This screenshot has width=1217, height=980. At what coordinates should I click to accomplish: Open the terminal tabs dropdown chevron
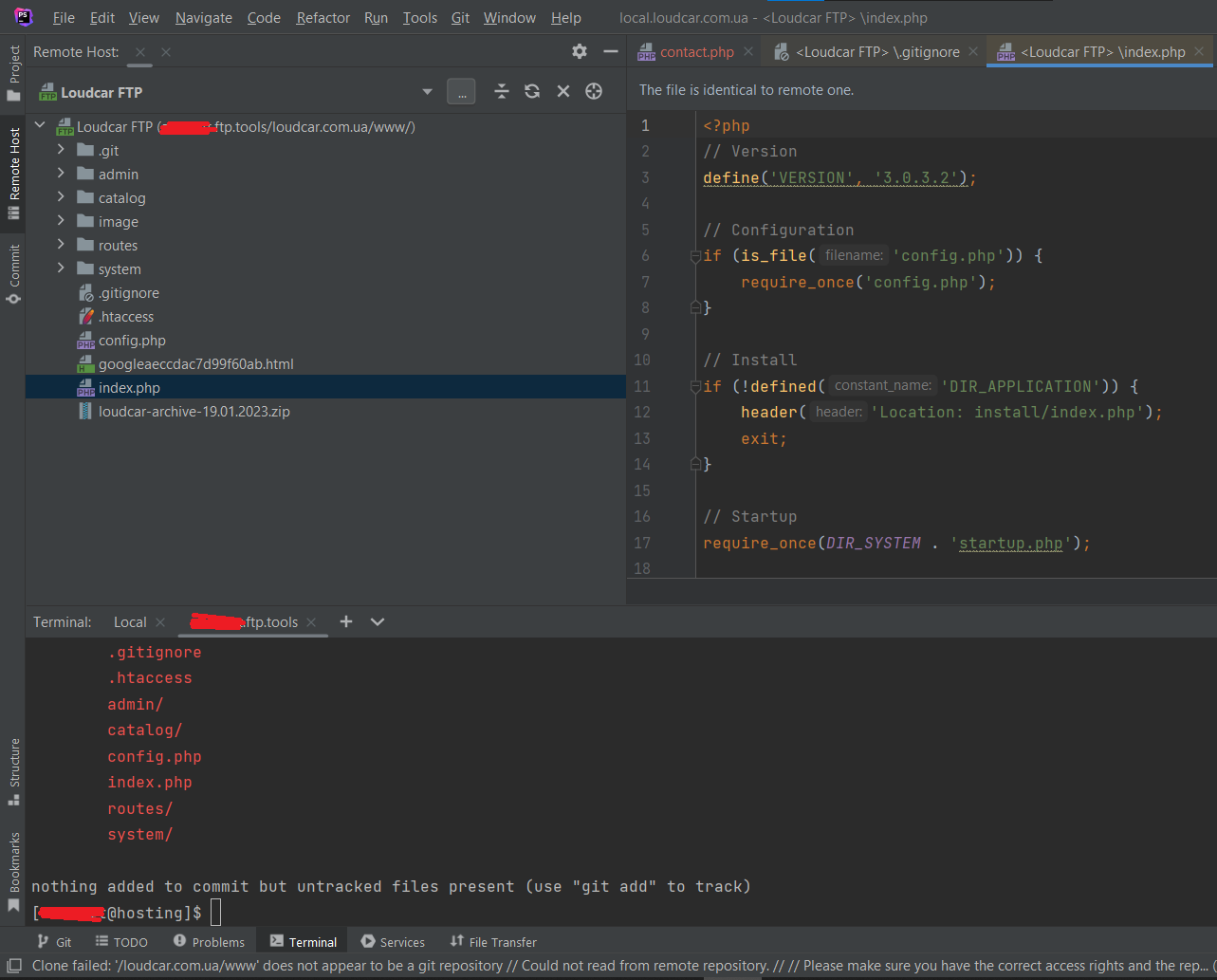(x=378, y=622)
